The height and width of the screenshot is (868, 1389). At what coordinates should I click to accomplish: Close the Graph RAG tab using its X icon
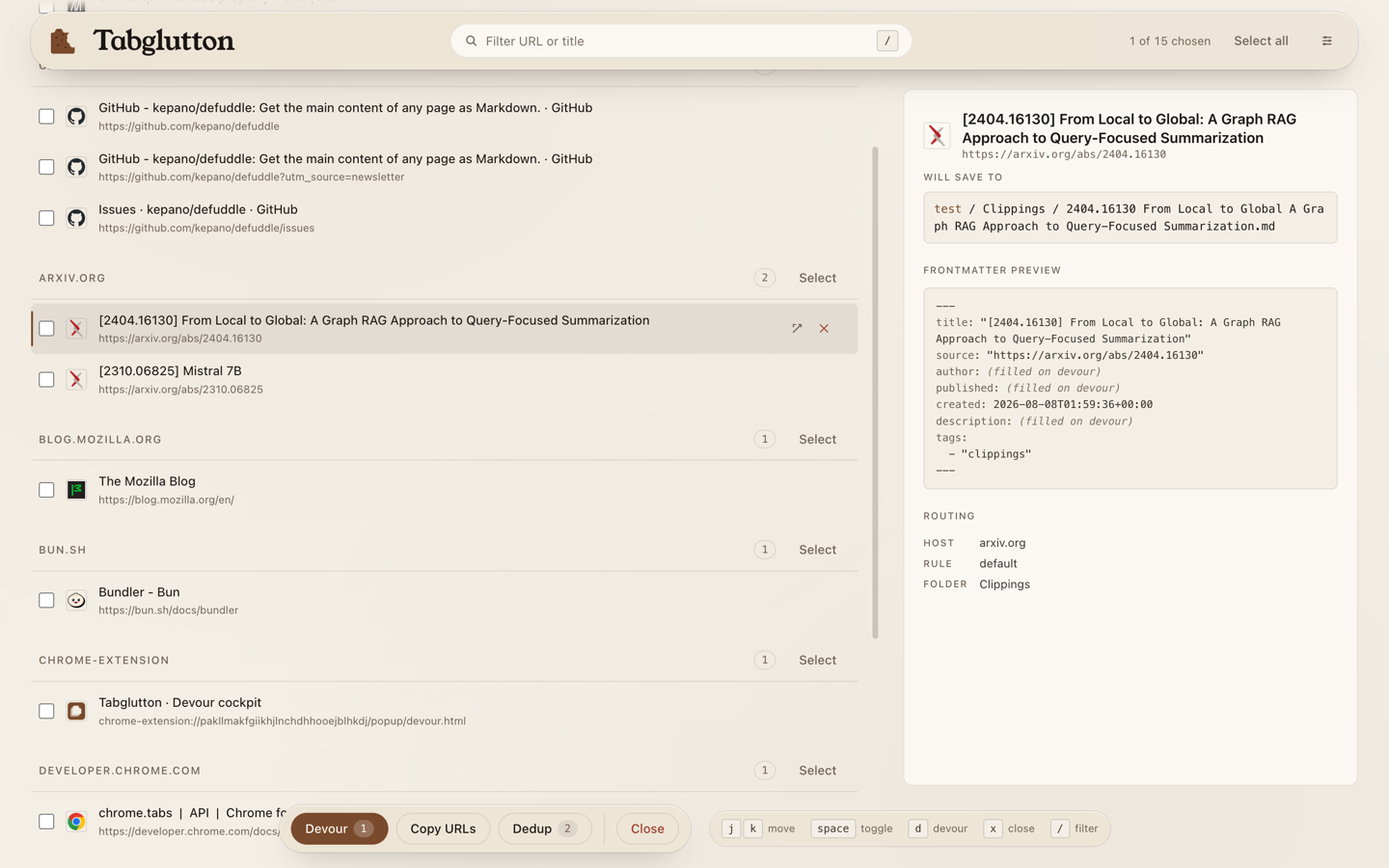point(824,329)
